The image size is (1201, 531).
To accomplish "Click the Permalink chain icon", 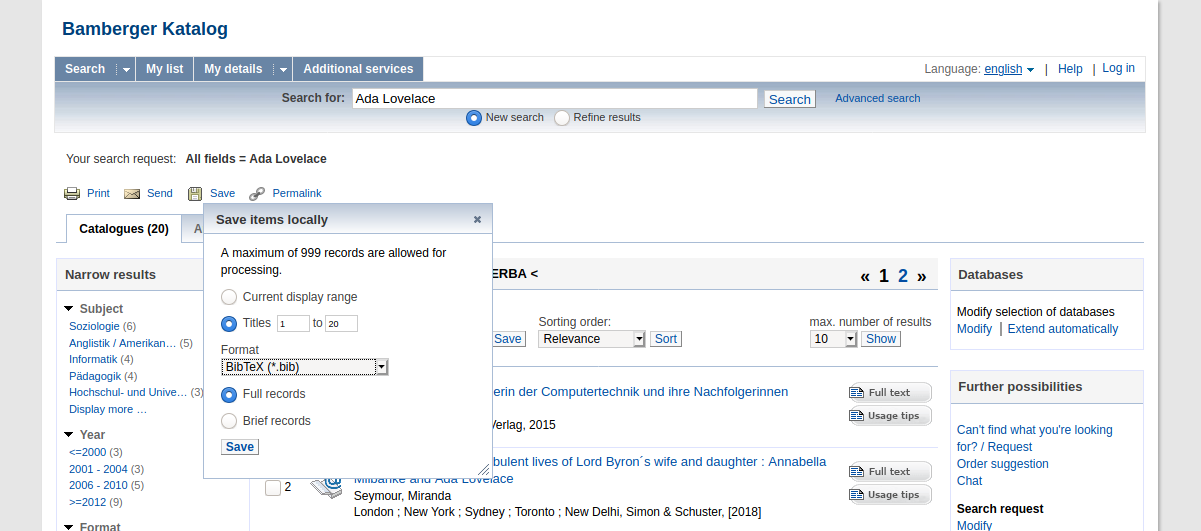I will coord(257,194).
